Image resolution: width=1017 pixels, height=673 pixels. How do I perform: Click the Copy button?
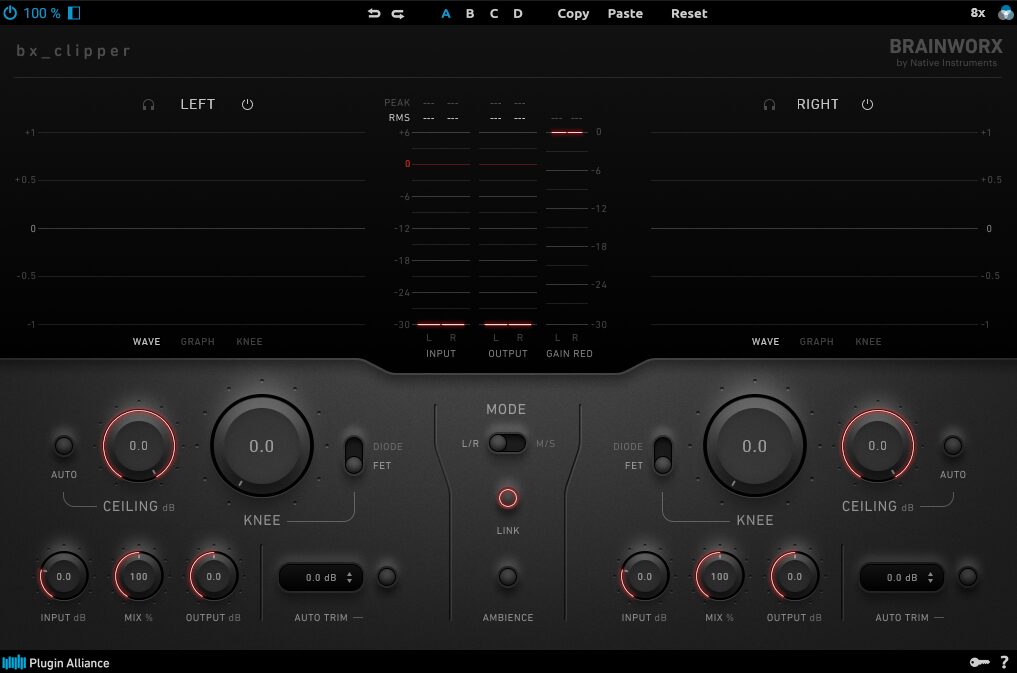coord(573,13)
